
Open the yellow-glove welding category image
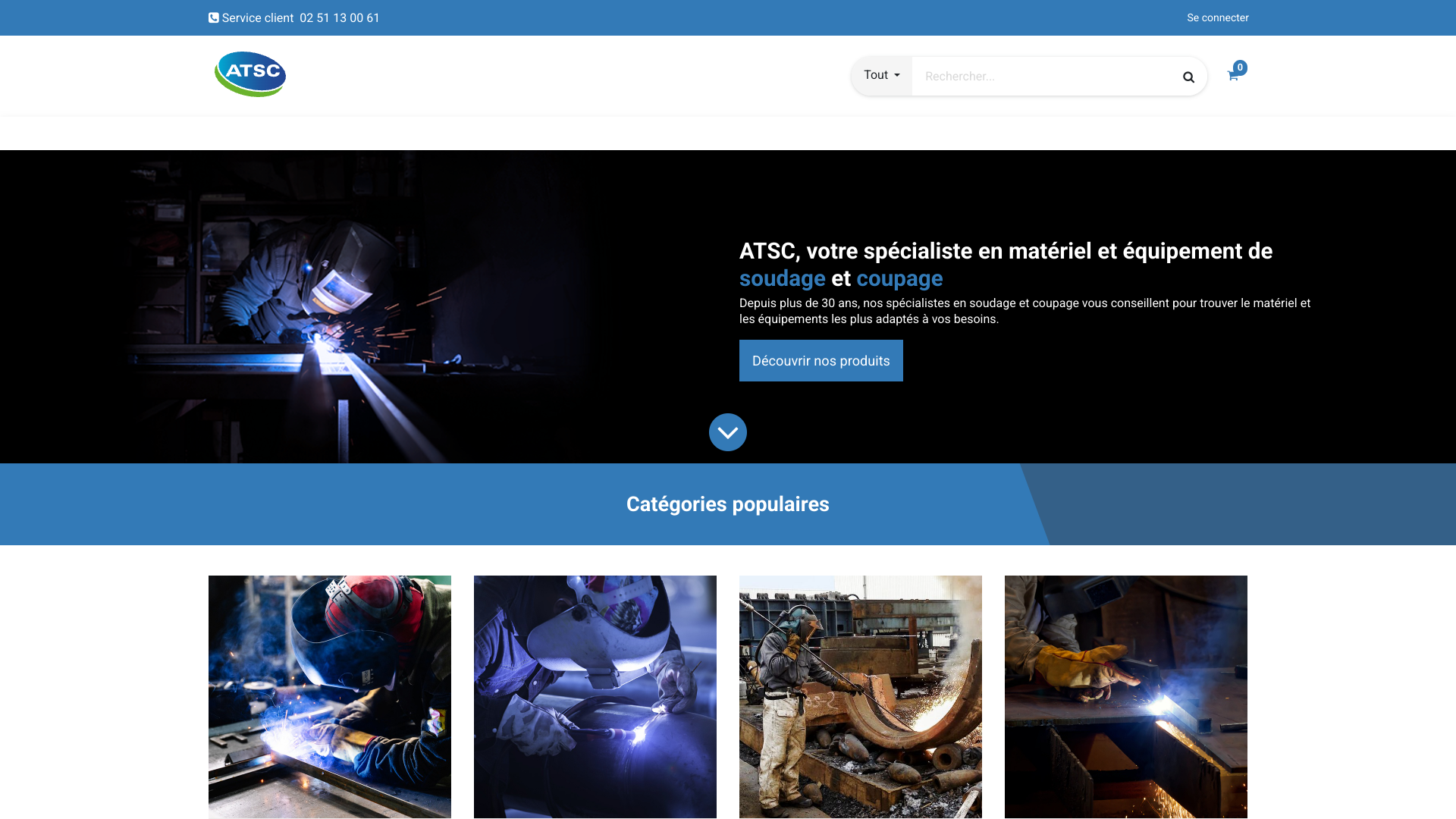pyautogui.click(x=1126, y=697)
